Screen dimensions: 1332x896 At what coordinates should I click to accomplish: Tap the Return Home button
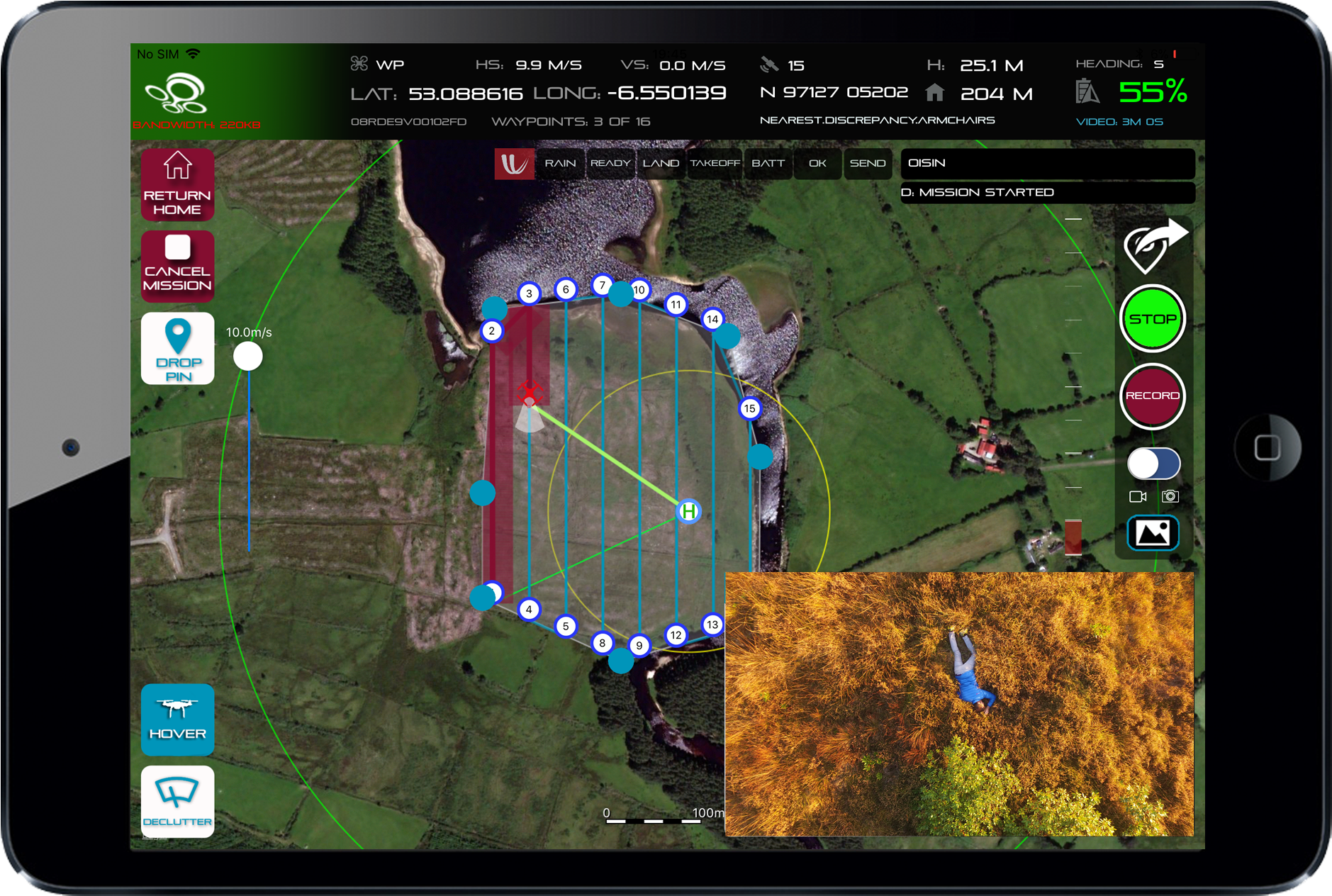pos(177,184)
